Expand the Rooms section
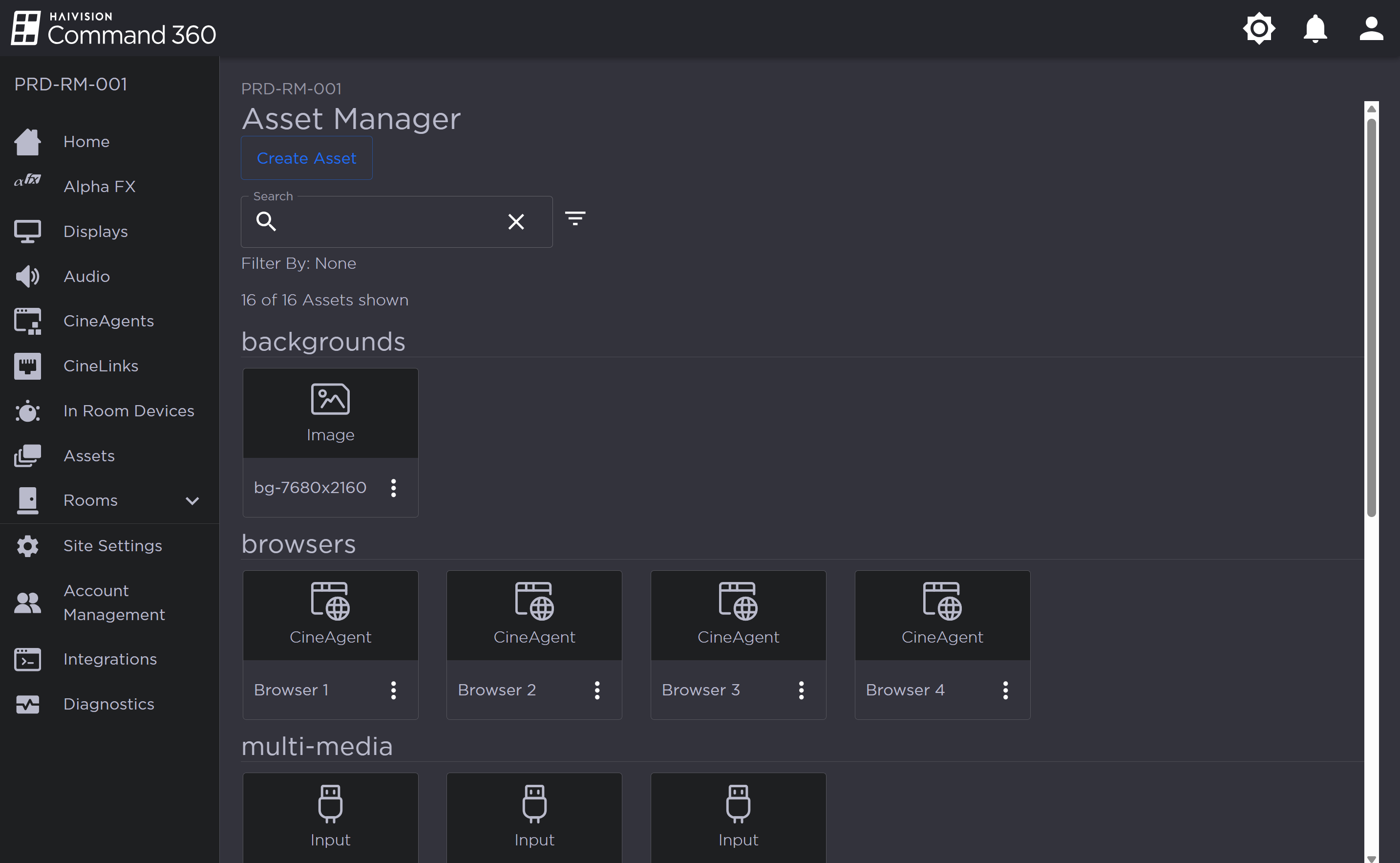Viewport: 1400px width, 863px height. (192, 500)
